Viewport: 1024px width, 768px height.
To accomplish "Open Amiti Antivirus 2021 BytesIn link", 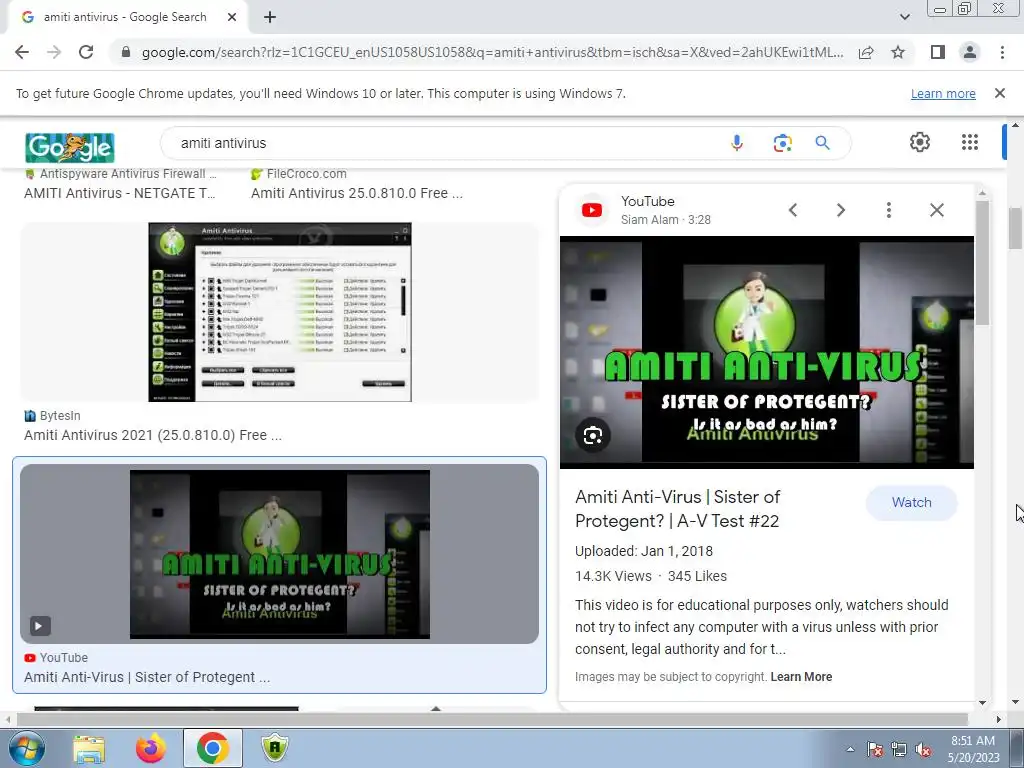I will [x=153, y=435].
